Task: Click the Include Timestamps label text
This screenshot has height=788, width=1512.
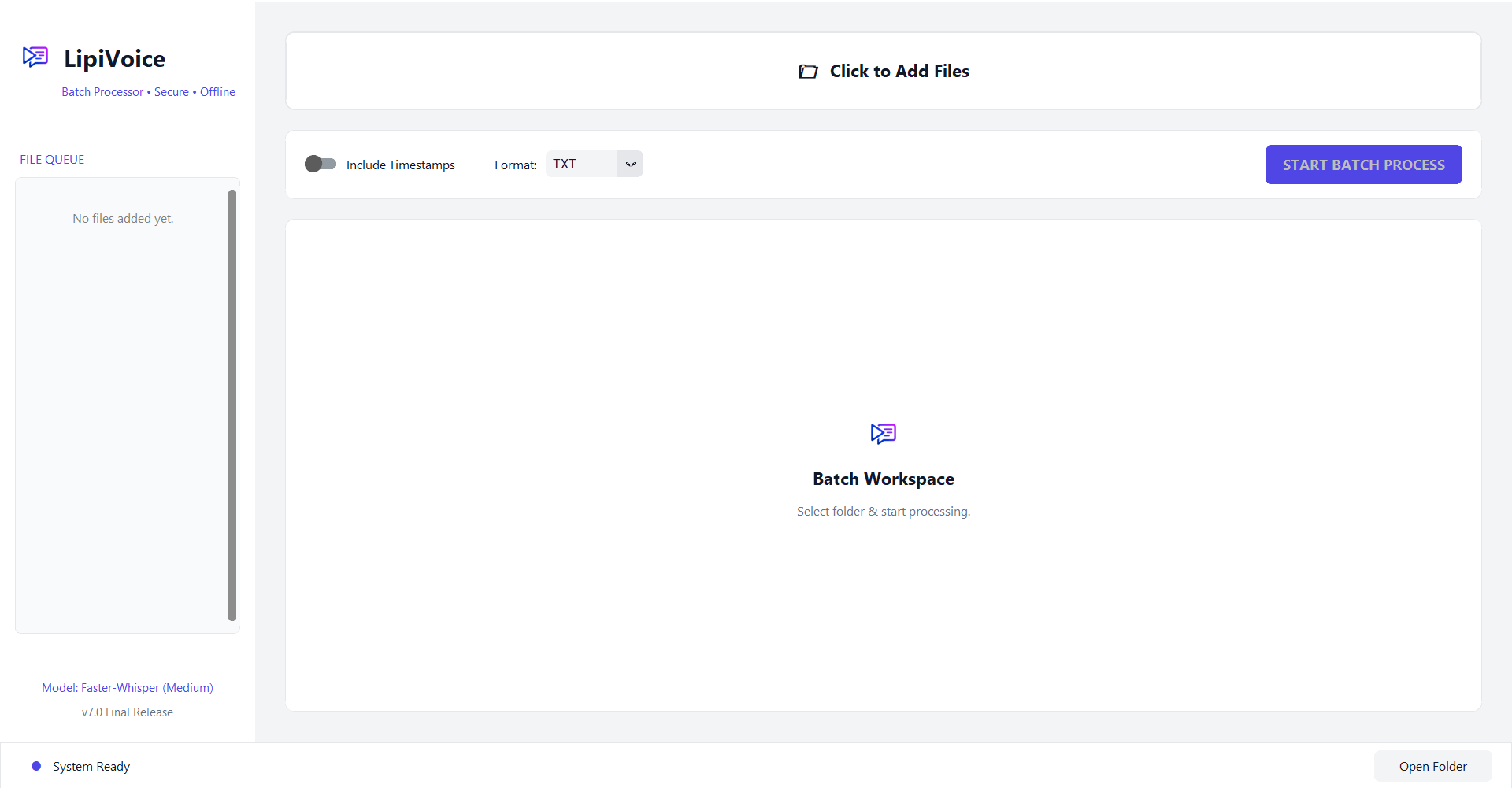Action: click(x=400, y=165)
